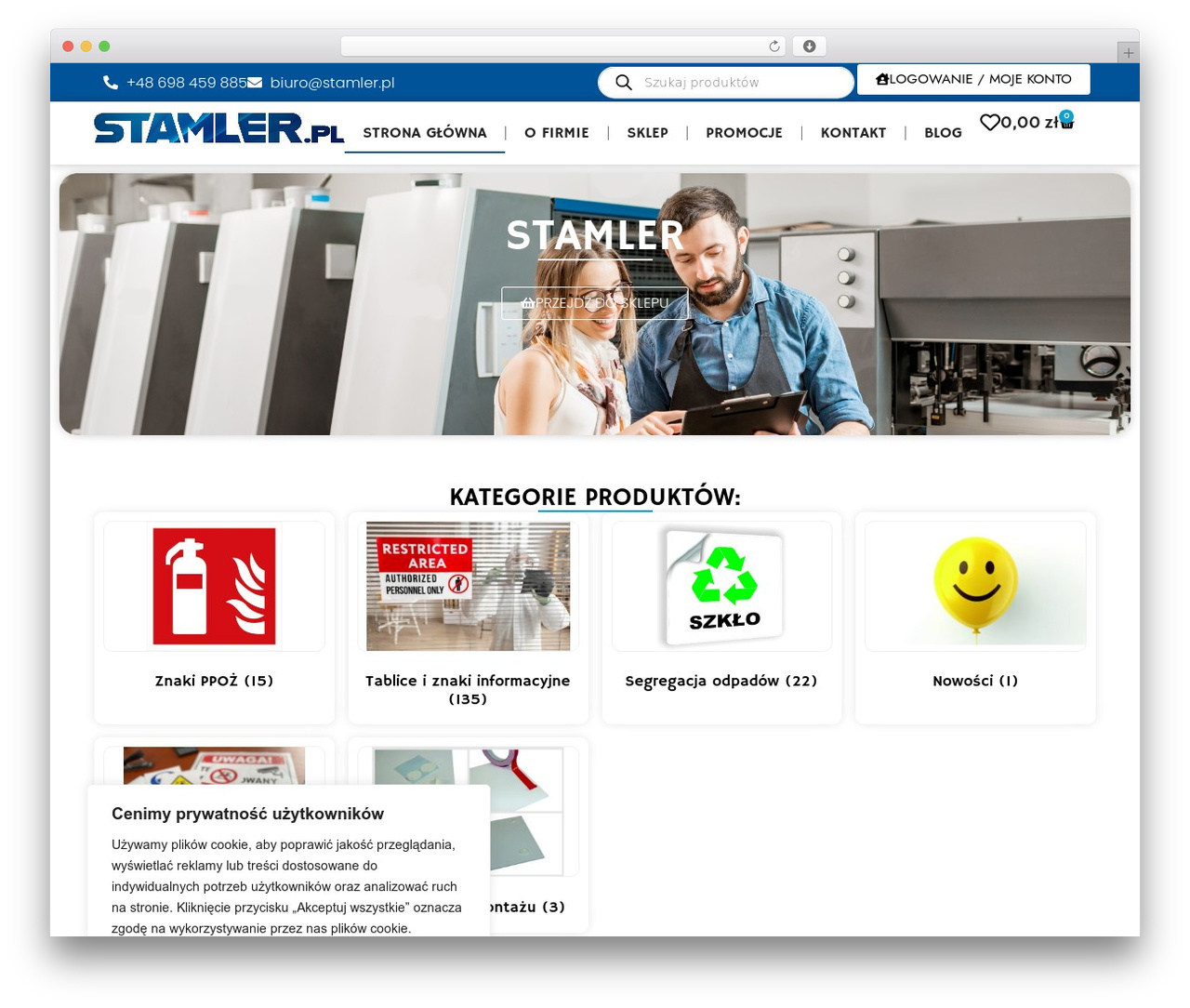Open the wishlist heart icon
Viewport: 1190px width, 1008px height.
pyautogui.click(x=989, y=122)
